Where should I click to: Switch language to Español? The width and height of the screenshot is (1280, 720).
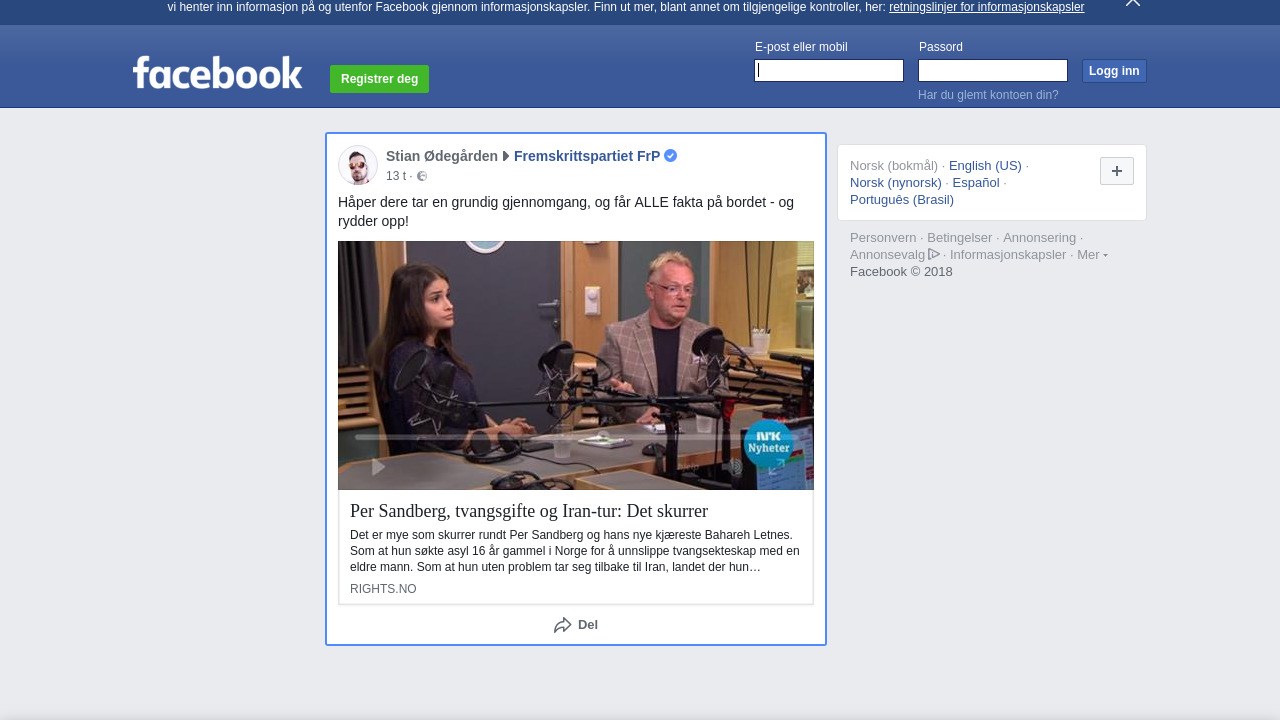(x=976, y=183)
